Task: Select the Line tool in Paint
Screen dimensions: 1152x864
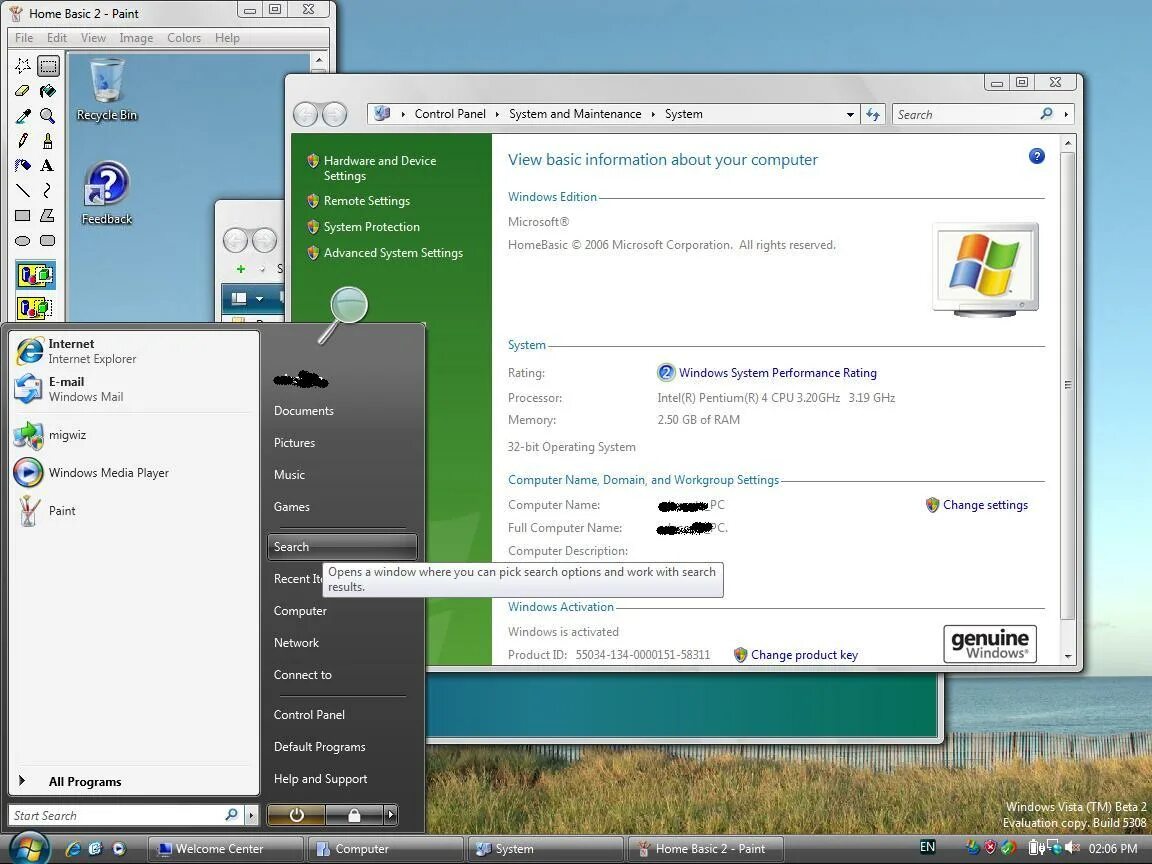Action: point(23,190)
